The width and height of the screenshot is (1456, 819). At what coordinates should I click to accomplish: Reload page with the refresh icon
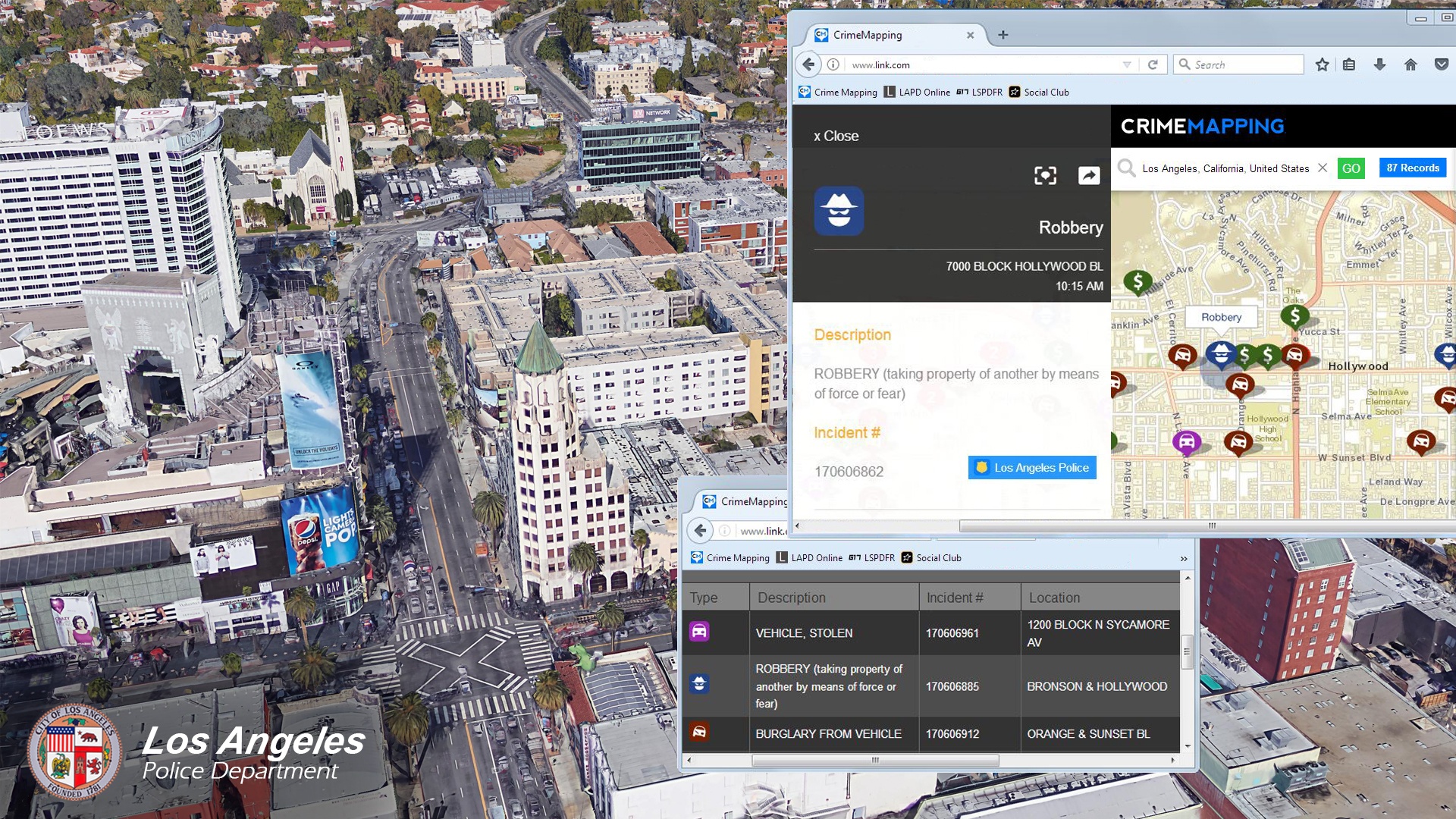point(1153,64)
